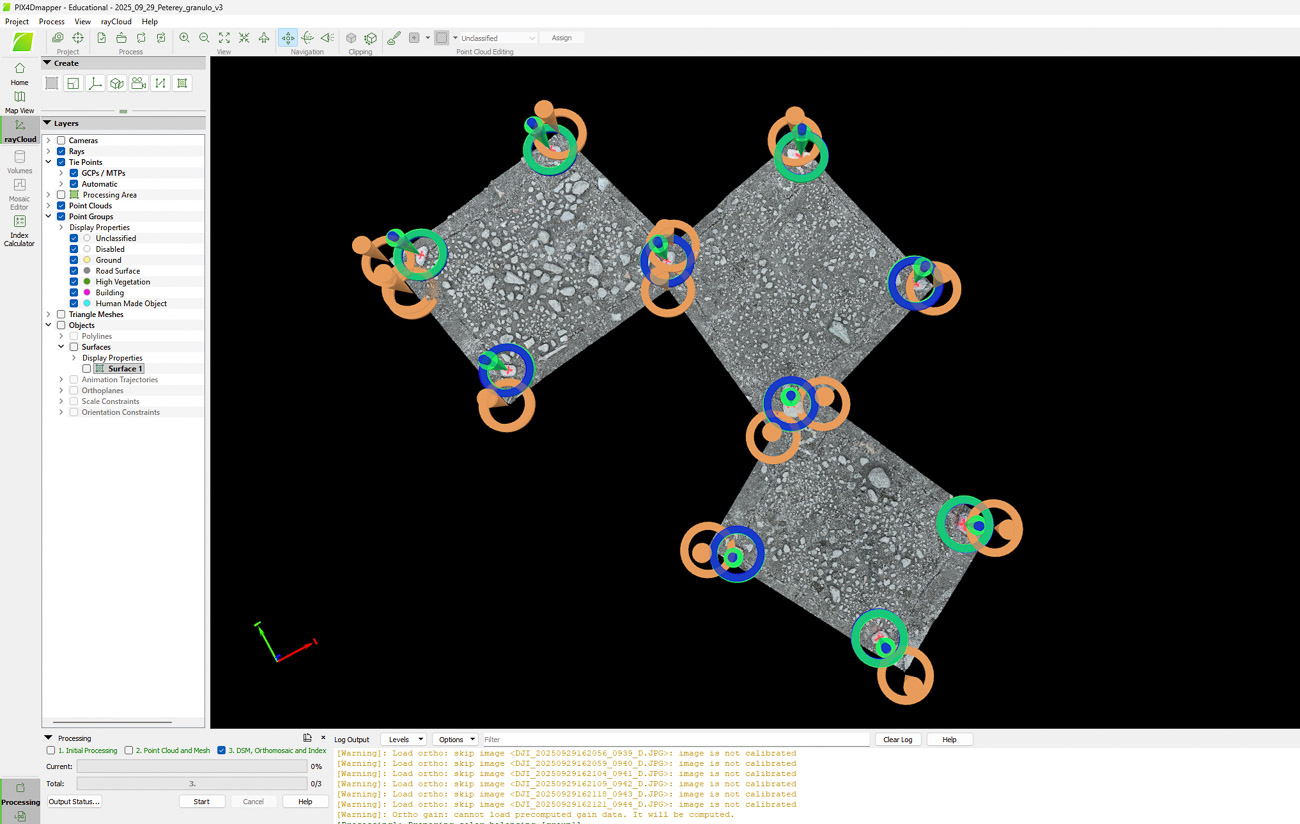Image resolution: width=1300 pixels, height=824 pixels.
Task: Click the Start processing button
Action: point(201,801)
